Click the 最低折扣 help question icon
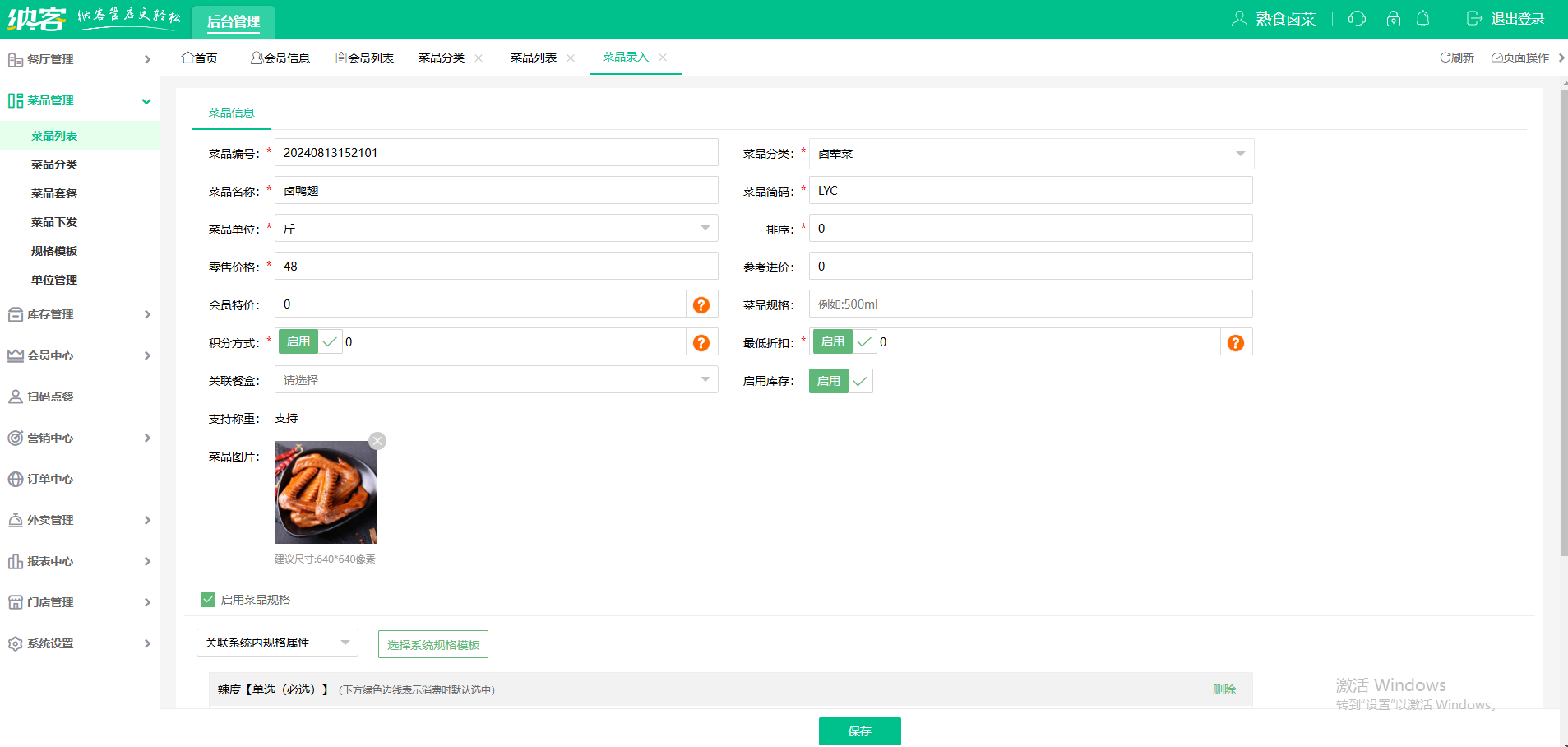 [1236, 343]
